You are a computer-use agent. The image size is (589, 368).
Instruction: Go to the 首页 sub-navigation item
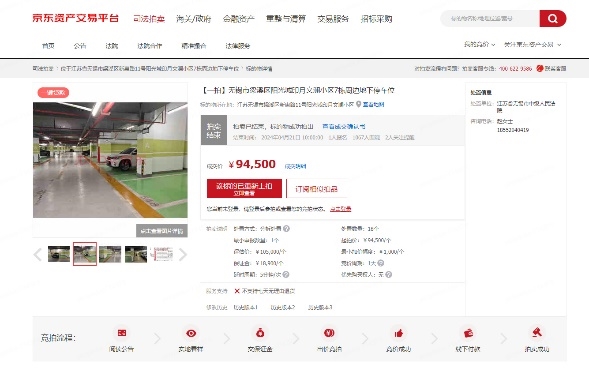[x=48, y=46]
